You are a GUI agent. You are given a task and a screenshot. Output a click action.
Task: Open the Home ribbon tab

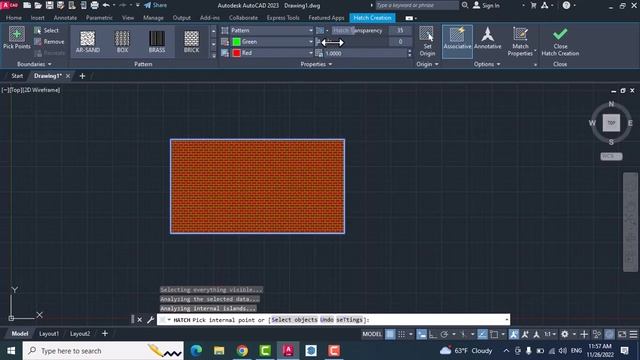point(14,18)
